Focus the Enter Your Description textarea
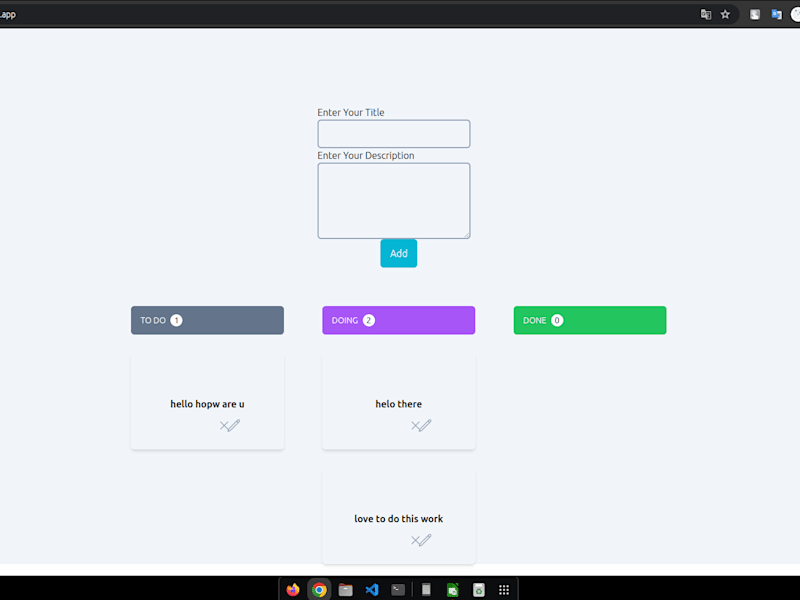Screen dimensions: 800x600 (x=394, y=201)
